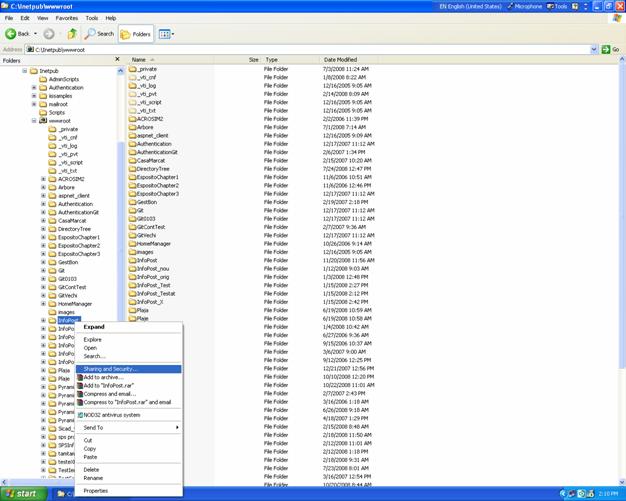Collapse the Inetpub tree node
This screenshot has width=626, height=501.
(x=25, y=71)
